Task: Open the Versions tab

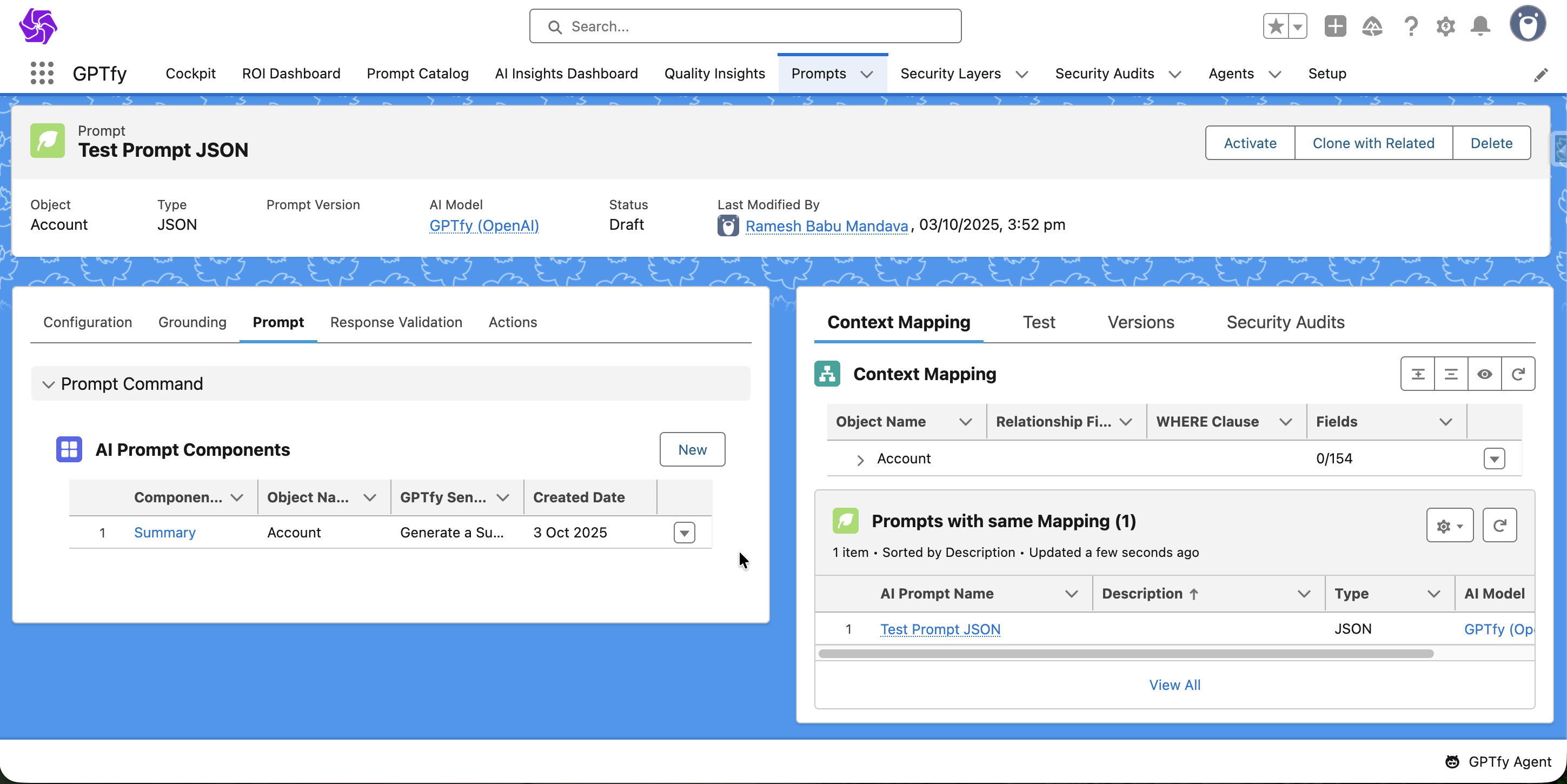Action: [1140, 322]
